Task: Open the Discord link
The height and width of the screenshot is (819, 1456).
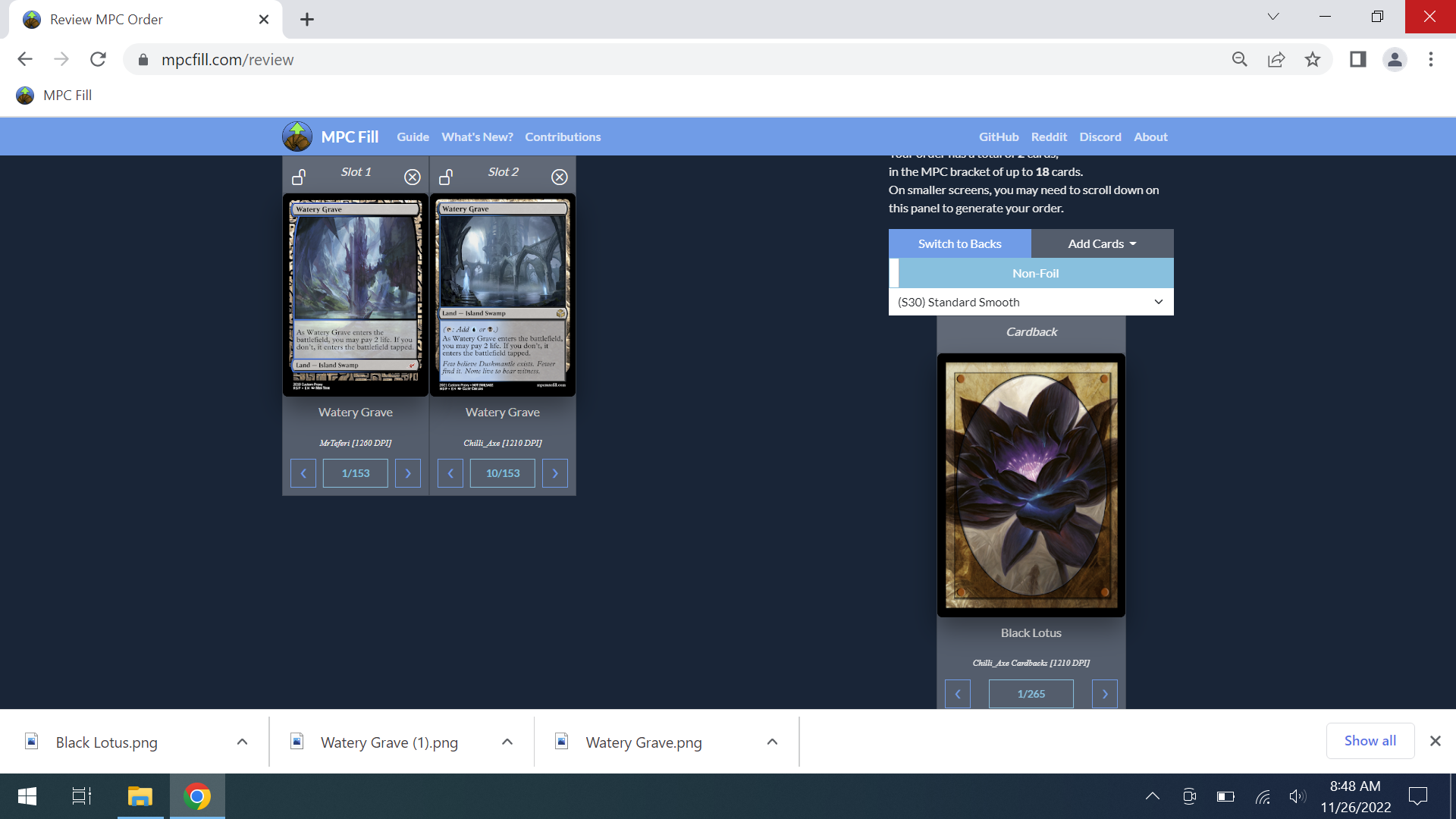Action: tap(1100, 136)
